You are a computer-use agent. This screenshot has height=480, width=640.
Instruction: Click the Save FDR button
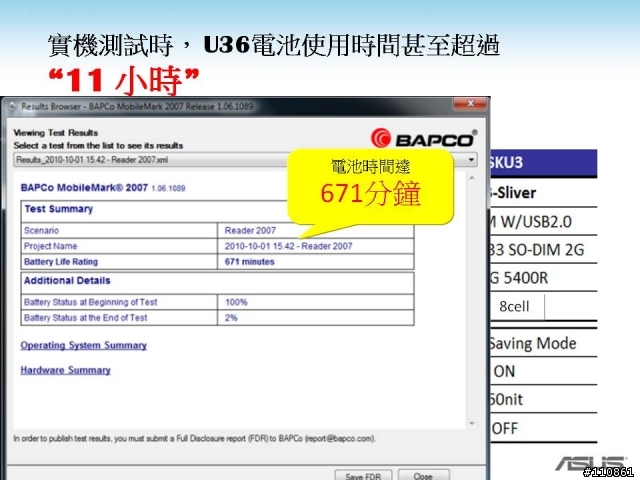[x=363, y=476]
